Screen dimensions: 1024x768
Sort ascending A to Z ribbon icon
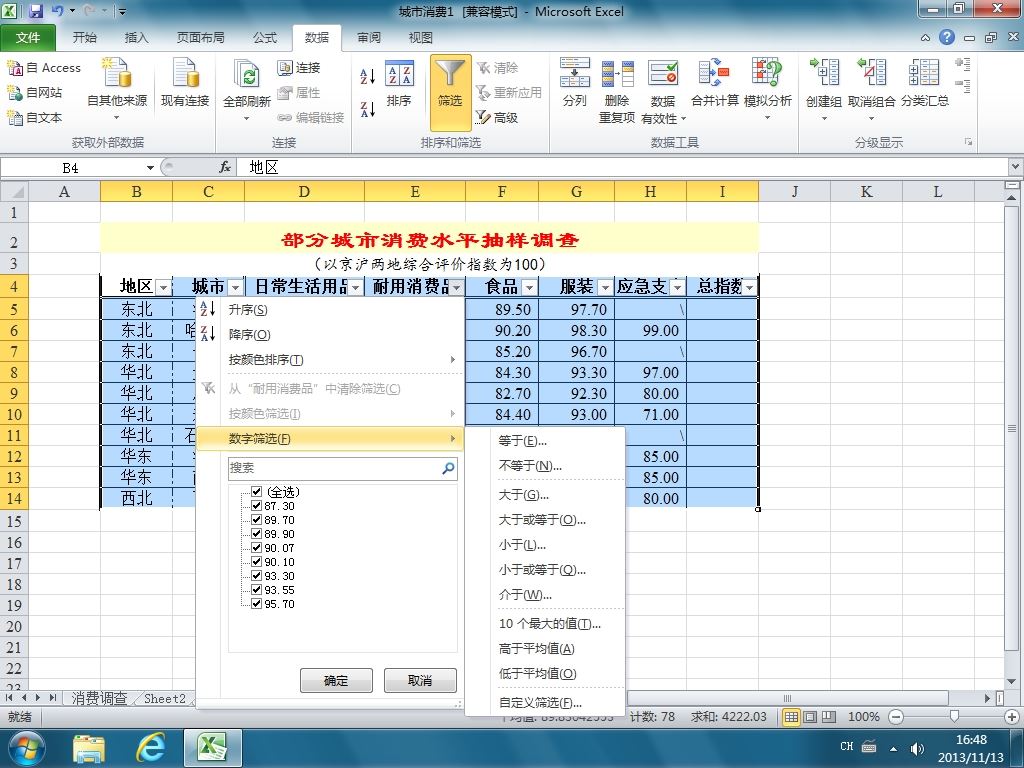pyautogui.click(x=368, y=76)
